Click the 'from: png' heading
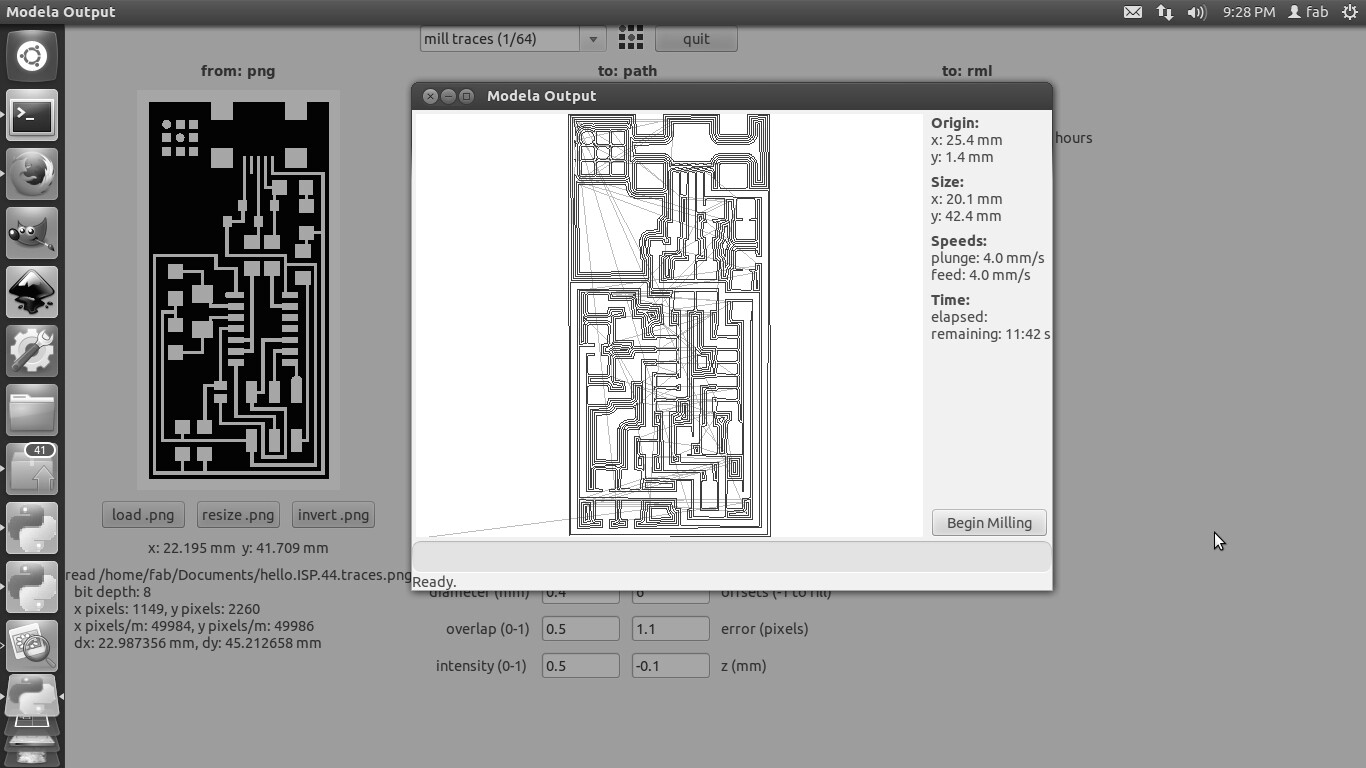This screenshot has height=768, width=1366. 238,71
